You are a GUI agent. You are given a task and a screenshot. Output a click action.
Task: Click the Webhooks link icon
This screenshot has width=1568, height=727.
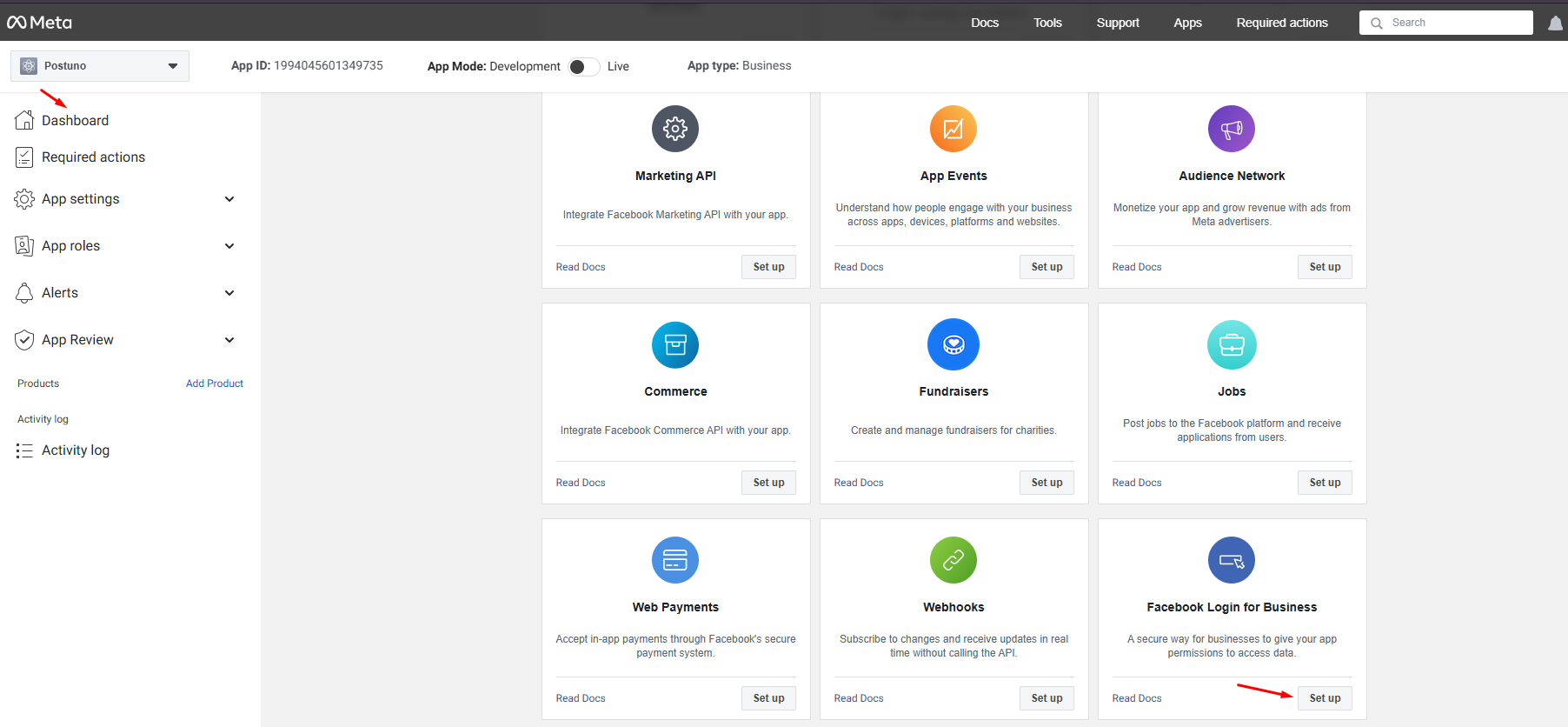(953, 560)
